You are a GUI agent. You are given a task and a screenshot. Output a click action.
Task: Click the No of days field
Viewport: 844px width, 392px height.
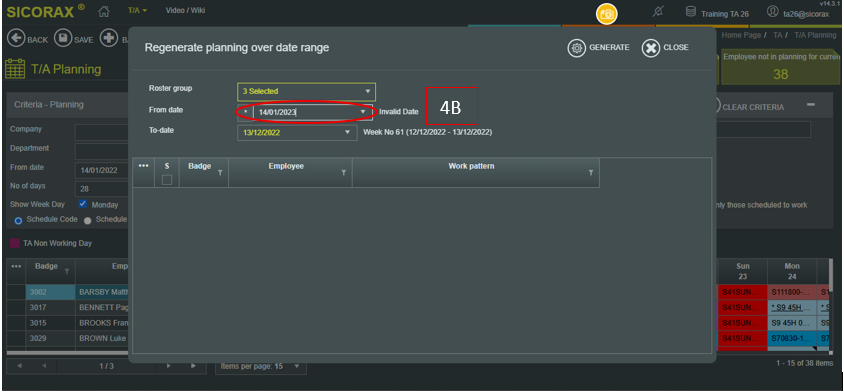point(102,189)
